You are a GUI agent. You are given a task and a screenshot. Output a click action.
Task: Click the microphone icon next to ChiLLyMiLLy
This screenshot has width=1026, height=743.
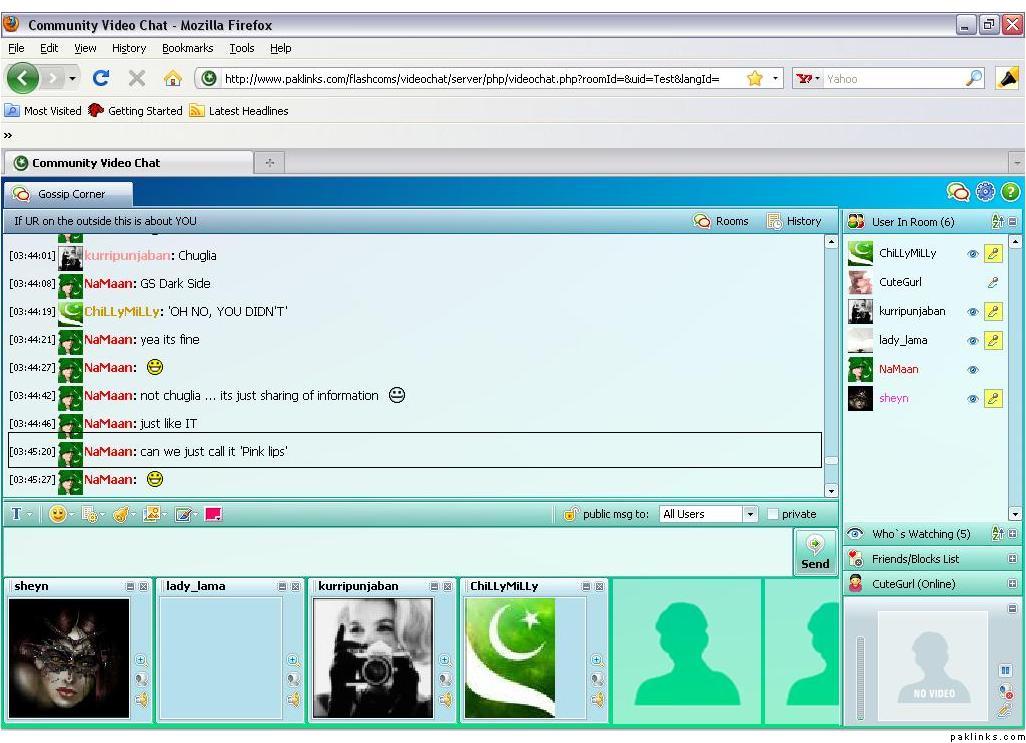(x=993, y=254)
